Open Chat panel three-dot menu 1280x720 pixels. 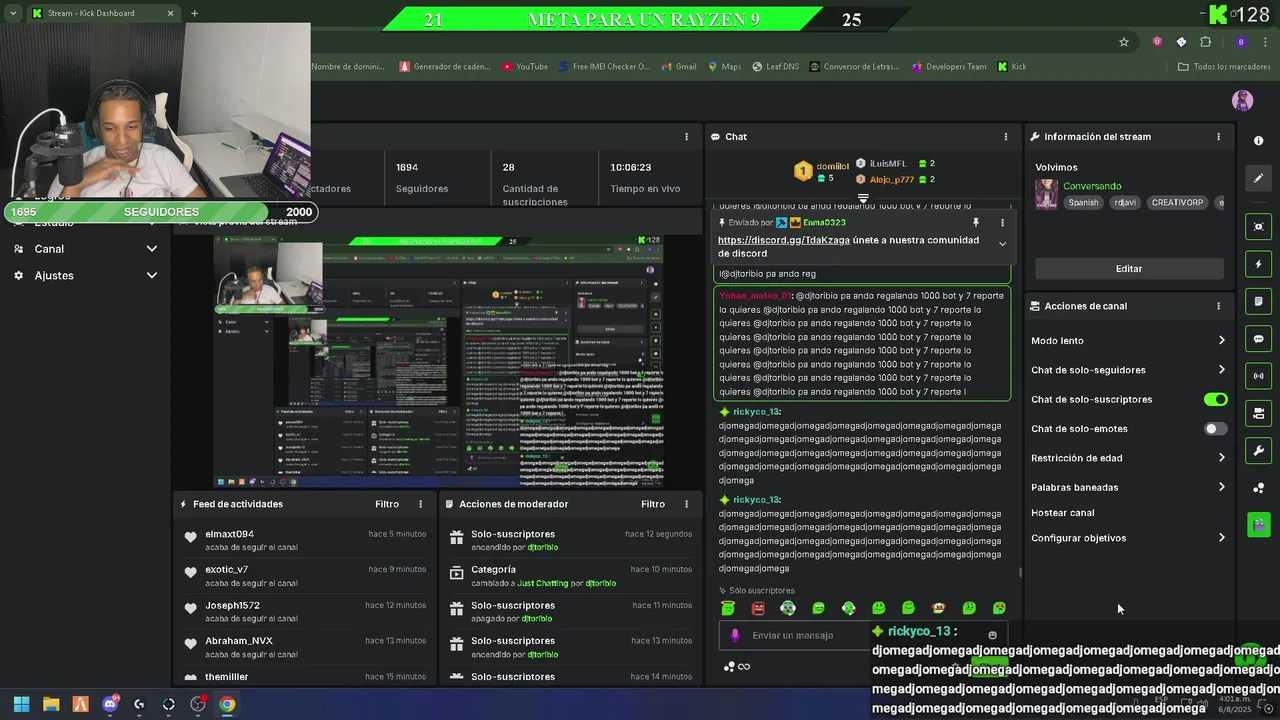[x=1006, y=137]
